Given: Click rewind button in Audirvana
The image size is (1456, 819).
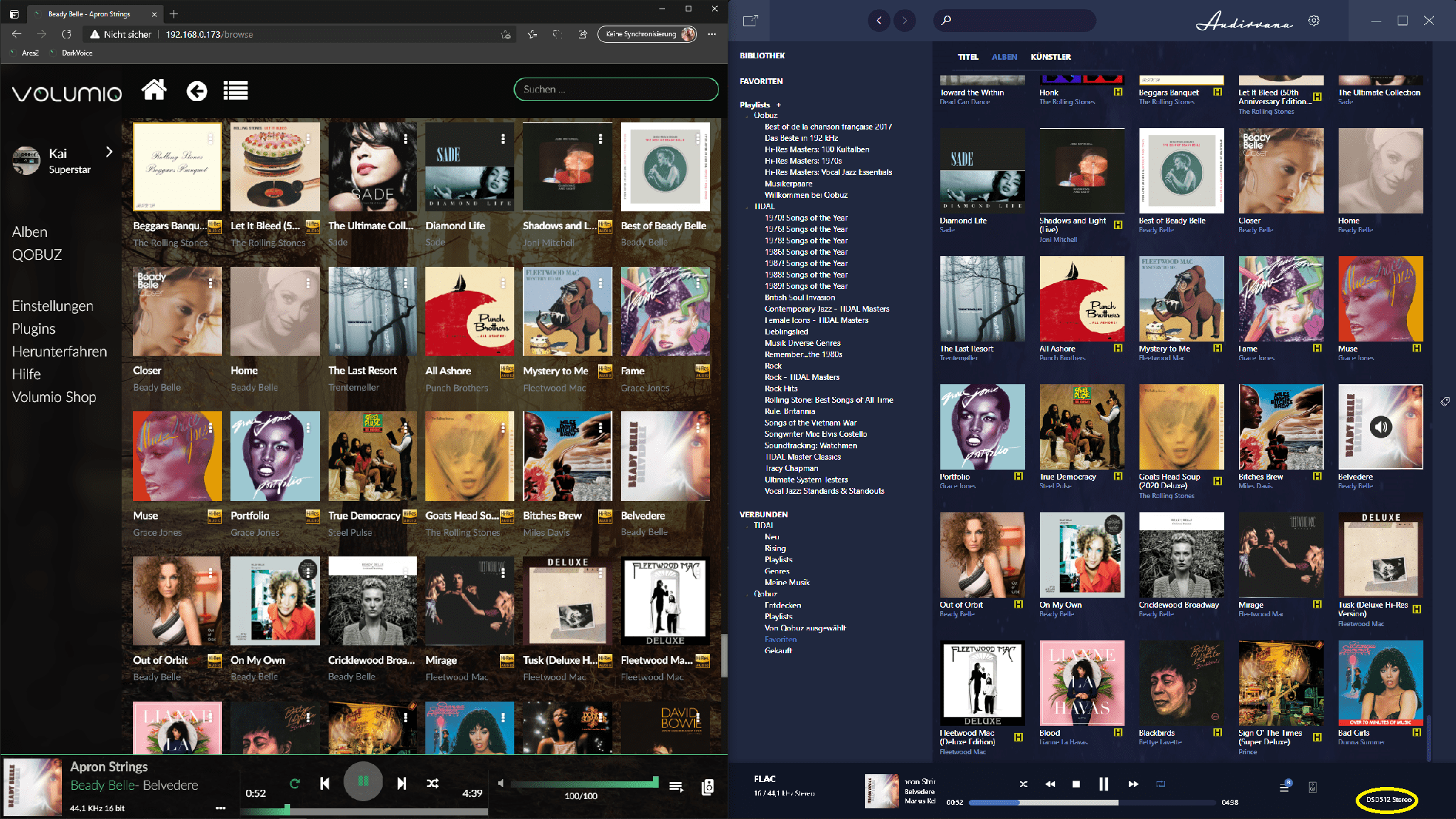Looking at the screenshot, I should pyautogui.click(x=1050, y=783).
